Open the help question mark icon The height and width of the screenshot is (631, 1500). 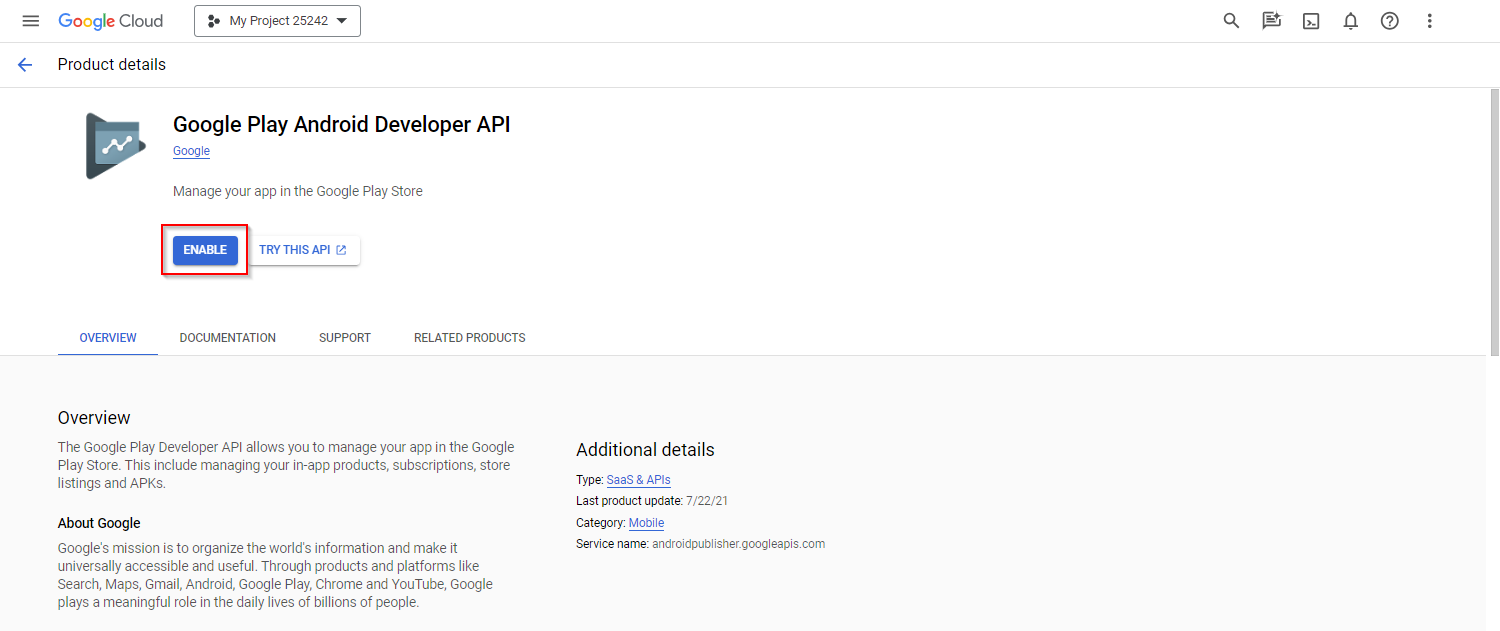(1389, 21)
